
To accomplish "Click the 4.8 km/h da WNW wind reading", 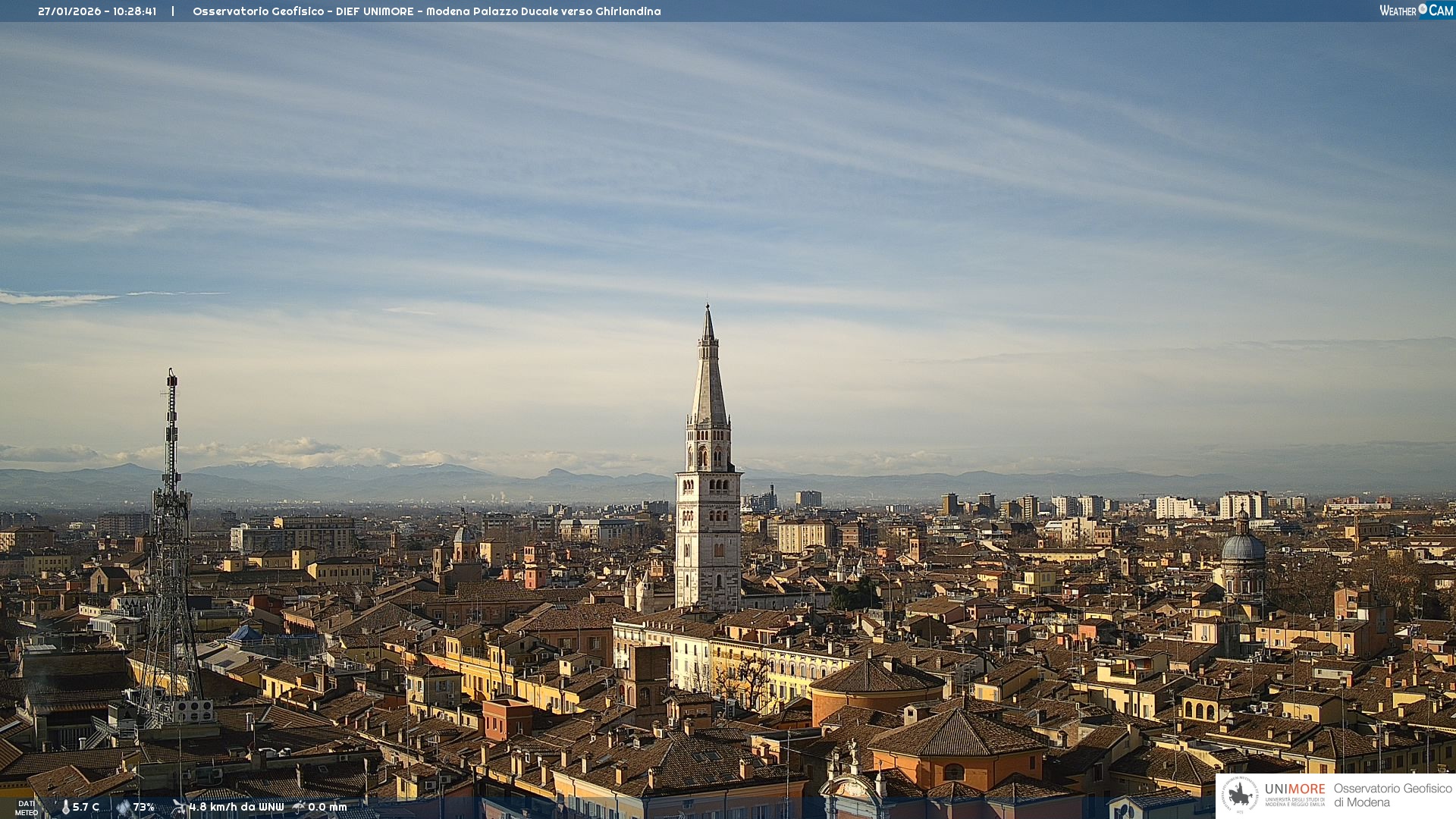I will 236,808.
